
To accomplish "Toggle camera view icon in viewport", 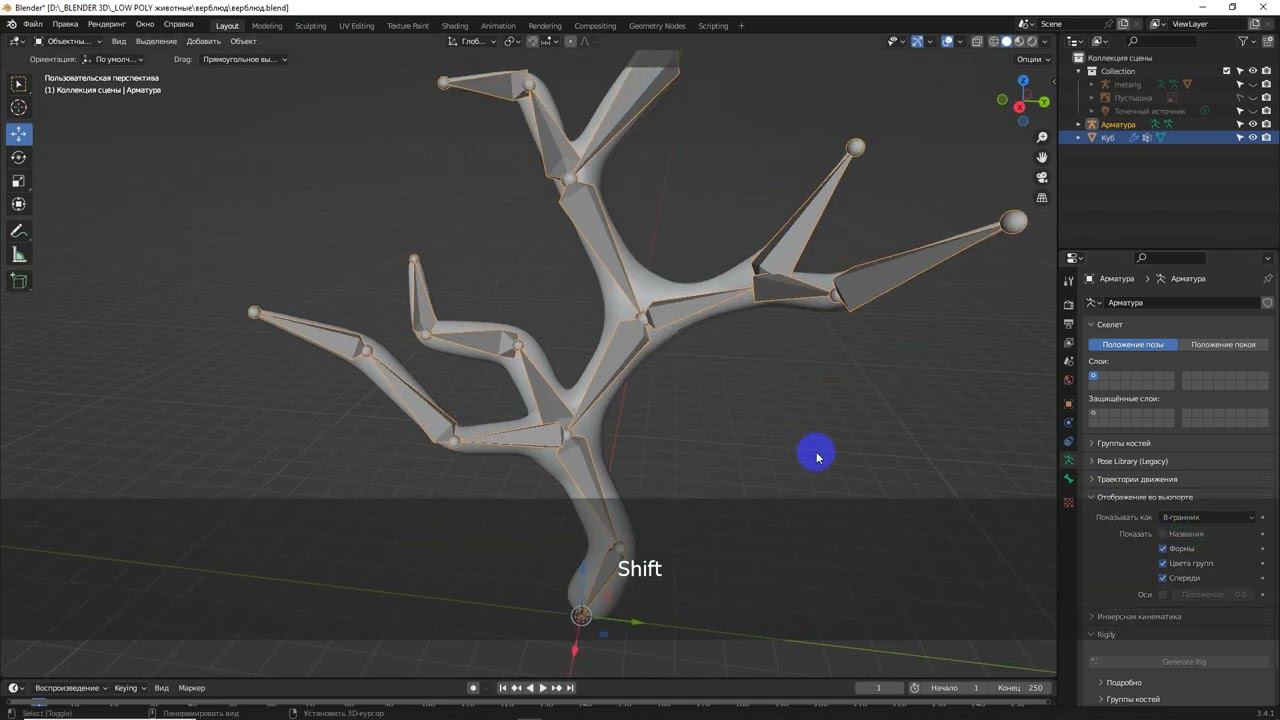I will click(x=1042, y=177).
